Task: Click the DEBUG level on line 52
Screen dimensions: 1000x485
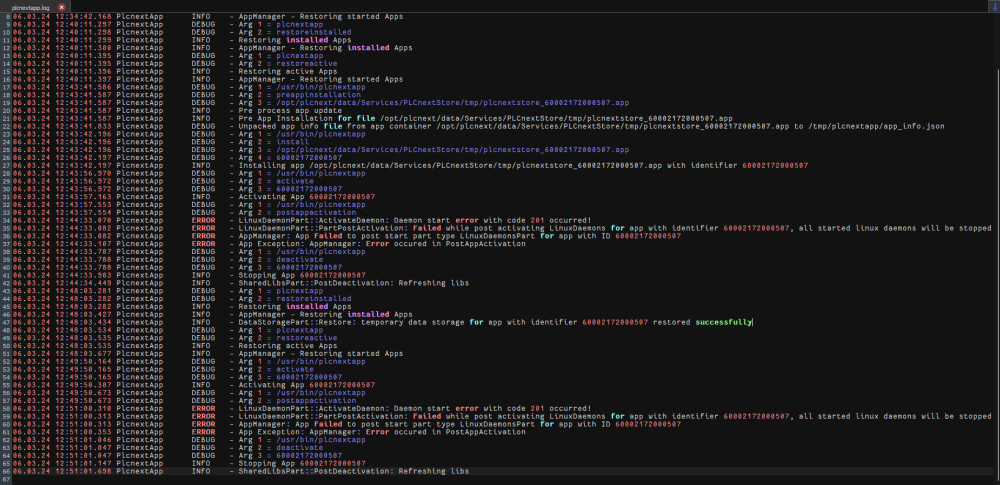Action: pos(203,361)
